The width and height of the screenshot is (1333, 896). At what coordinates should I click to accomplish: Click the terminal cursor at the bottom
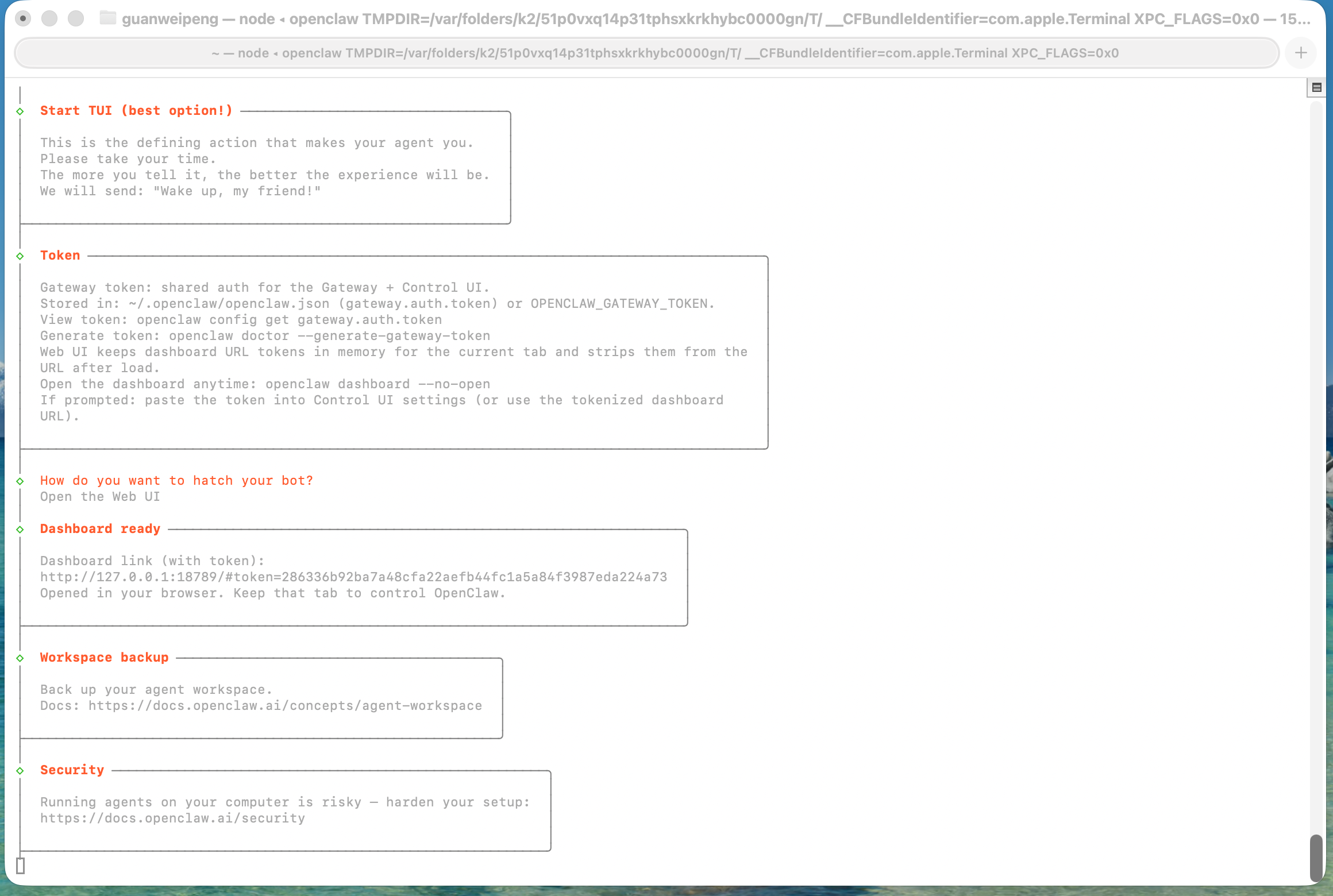[x=21, y=866]
